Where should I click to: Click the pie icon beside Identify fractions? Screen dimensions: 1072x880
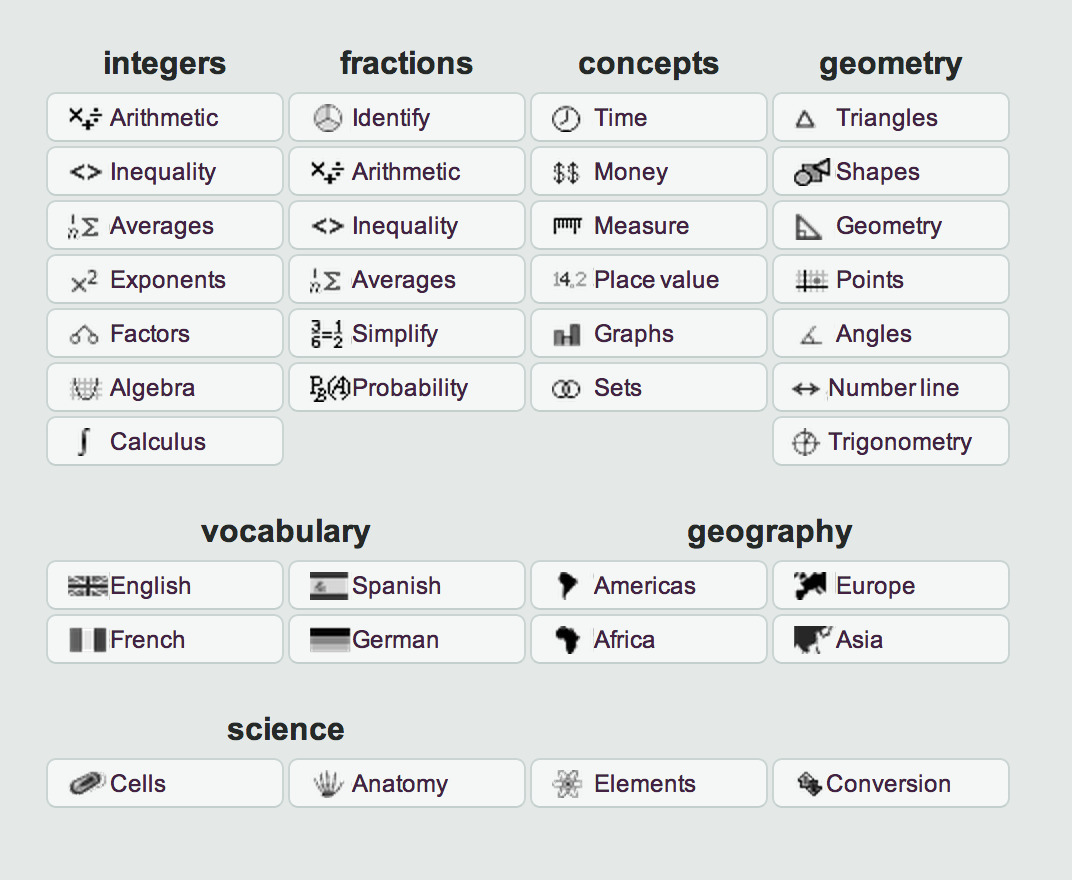point(326,119)
